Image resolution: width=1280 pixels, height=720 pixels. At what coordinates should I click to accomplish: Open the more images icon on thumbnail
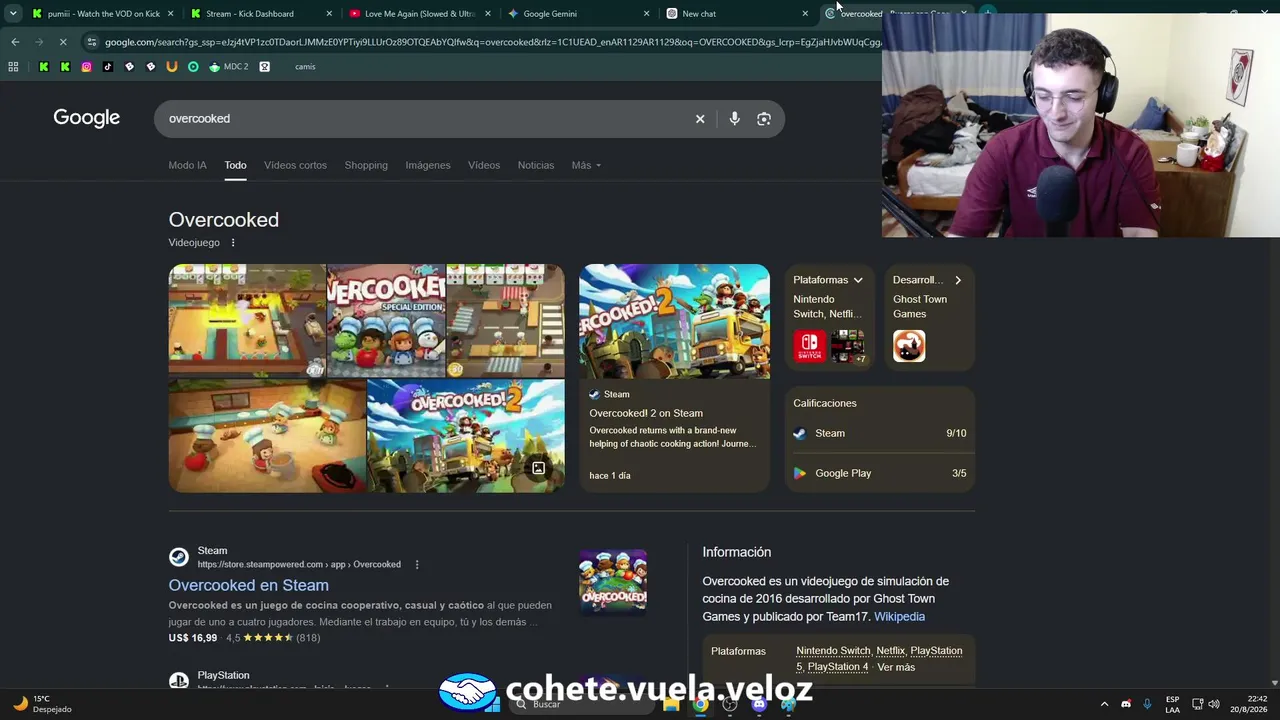[538, 468]
